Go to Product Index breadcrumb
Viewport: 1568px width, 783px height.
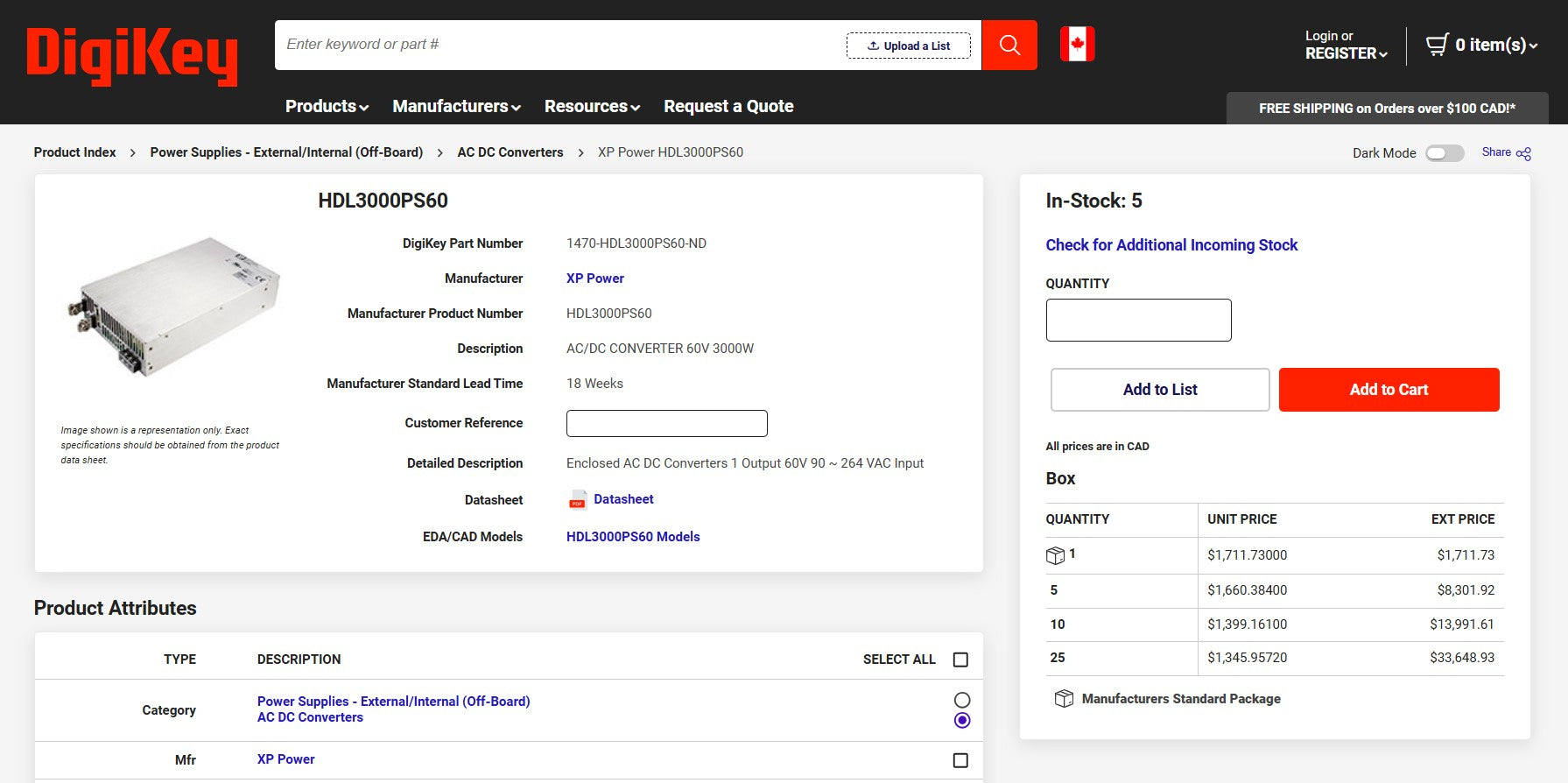pyautogui.click(x=74, y=152)
